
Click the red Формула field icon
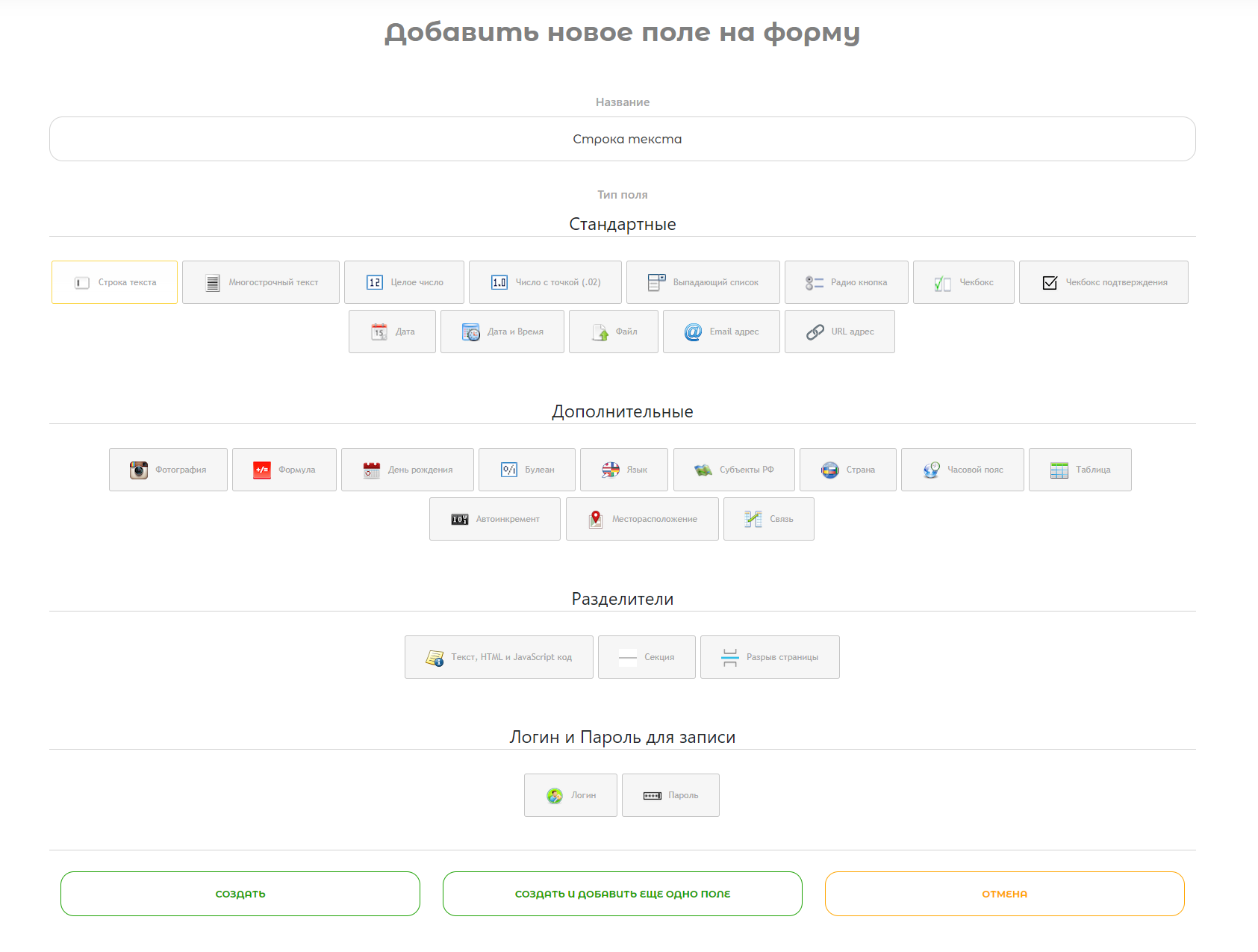262,470
